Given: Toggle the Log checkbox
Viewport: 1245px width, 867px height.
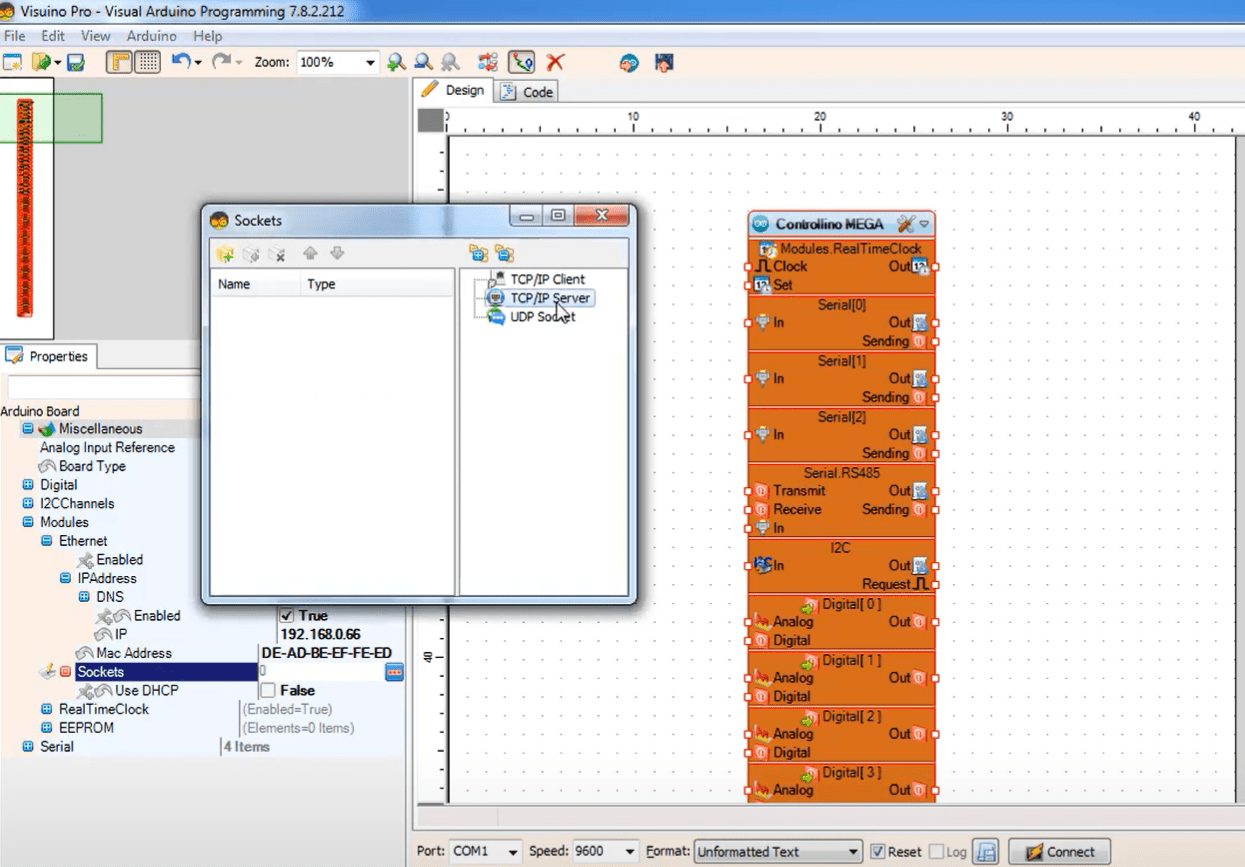Looking at the screenshot, I should [x=936, y=852].
